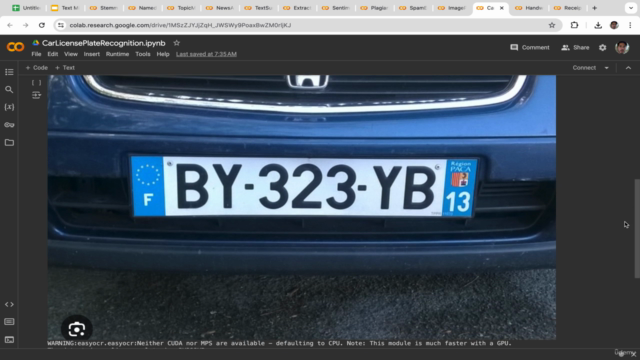Star the CarLicensePlateRecognition notebook

pos(176,43)
